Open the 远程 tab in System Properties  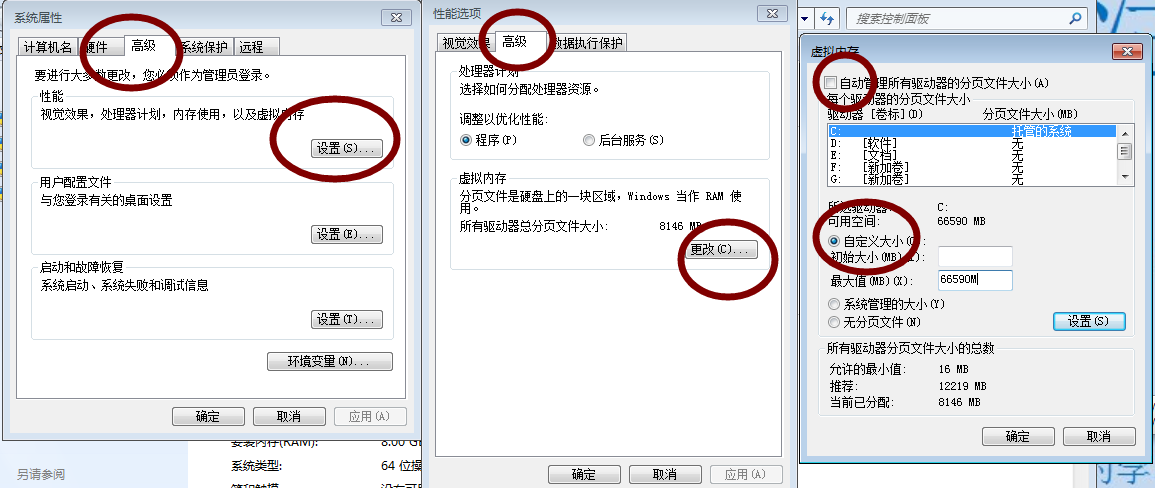coord(256,47)
